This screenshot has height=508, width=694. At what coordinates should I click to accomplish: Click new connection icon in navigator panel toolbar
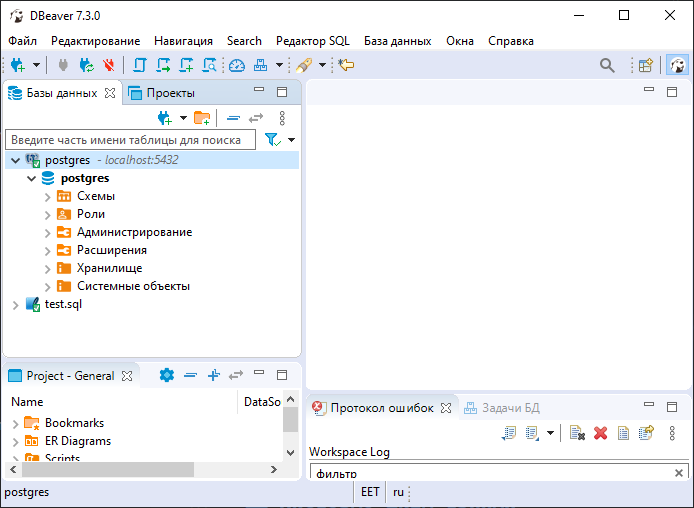click(165, 118)
